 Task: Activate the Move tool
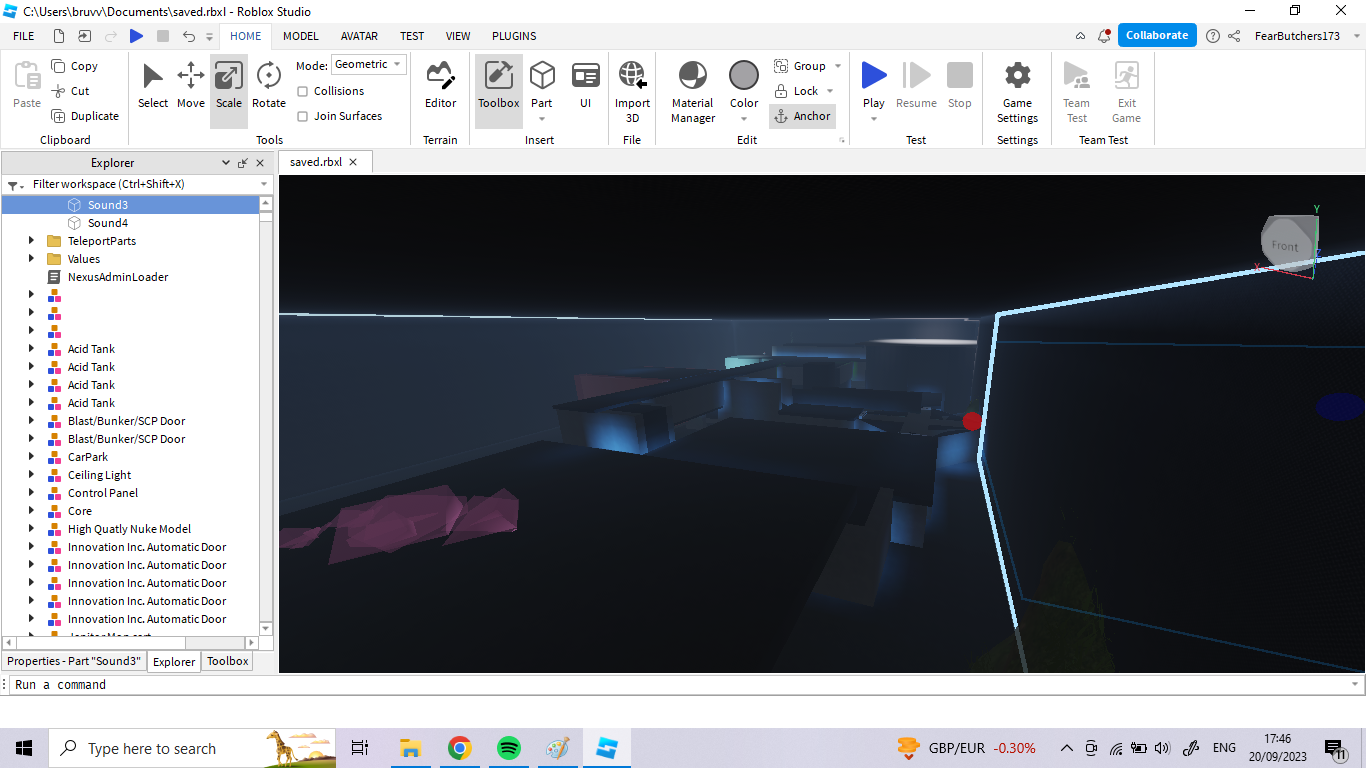[x=191, y=85]
